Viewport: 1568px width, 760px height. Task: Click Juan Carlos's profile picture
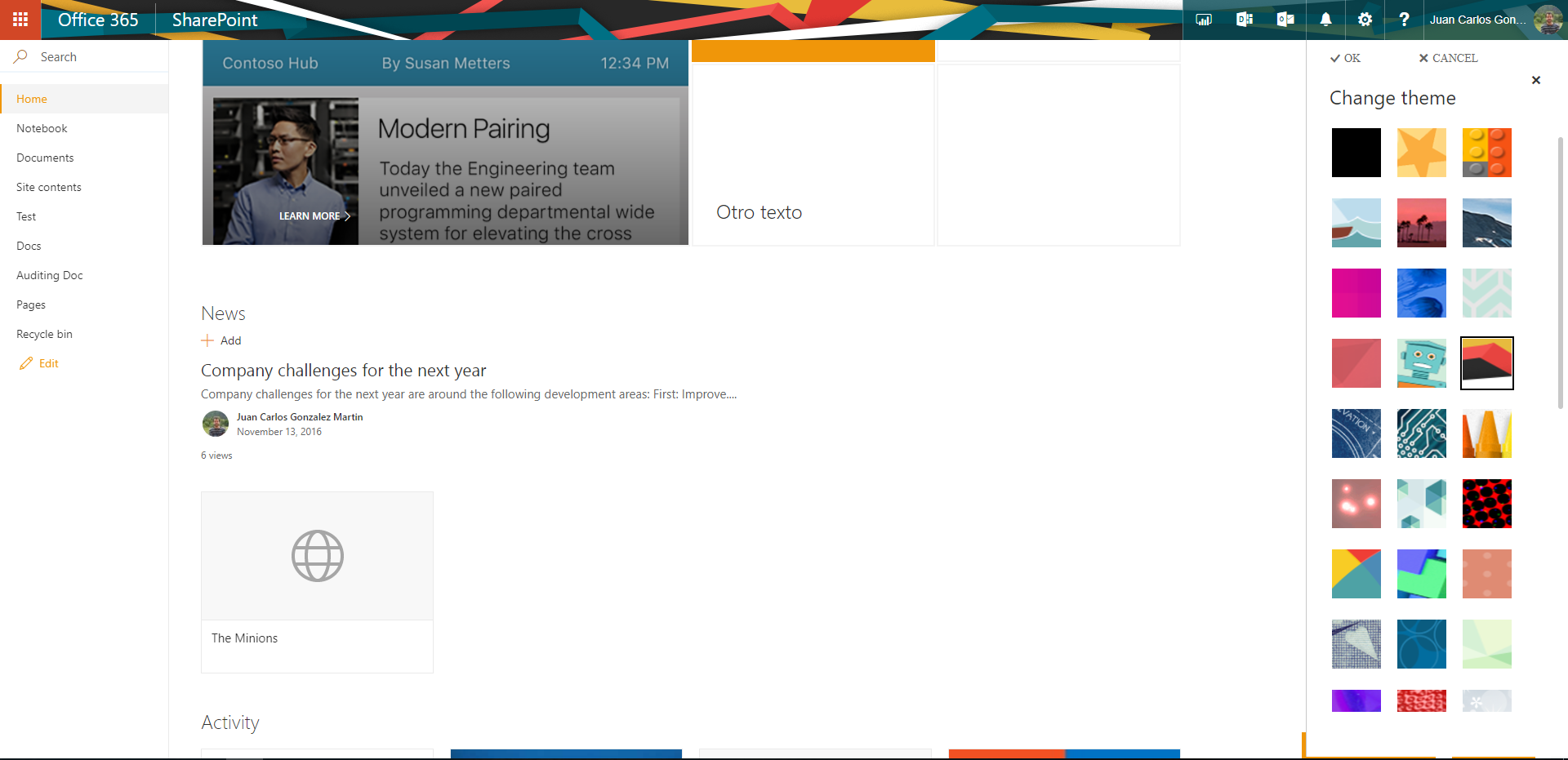pyautogui.click(x=1548, y=19)
